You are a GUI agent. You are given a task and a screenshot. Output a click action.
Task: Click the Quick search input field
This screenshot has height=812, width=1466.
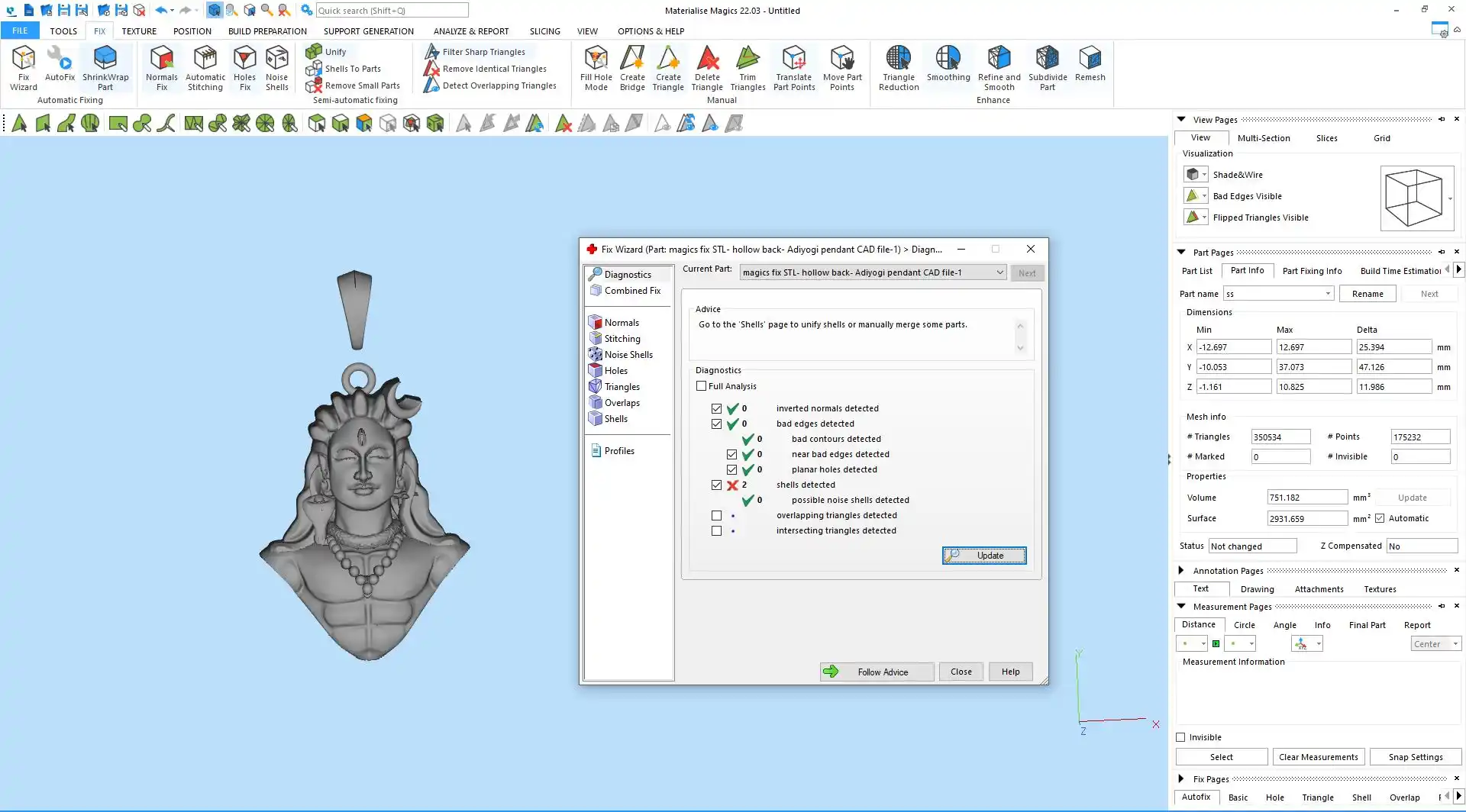coord(392,11)
